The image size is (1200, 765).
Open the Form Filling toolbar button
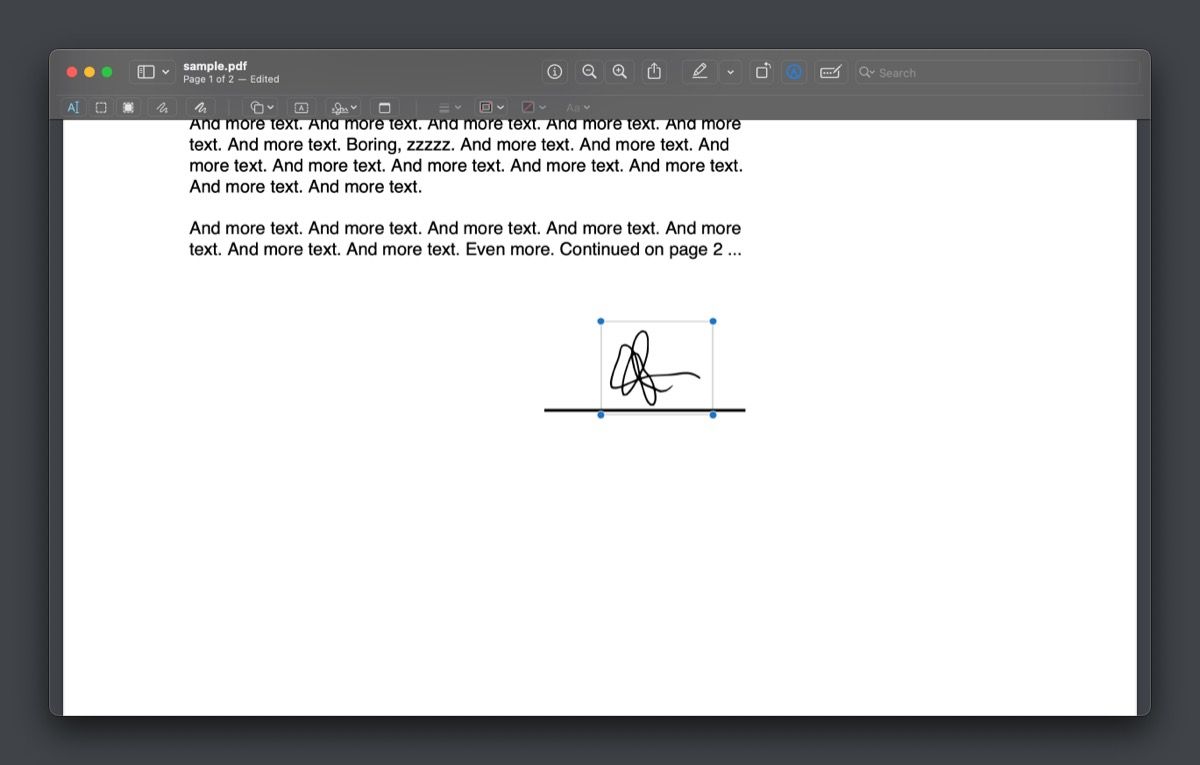point(830,72)
